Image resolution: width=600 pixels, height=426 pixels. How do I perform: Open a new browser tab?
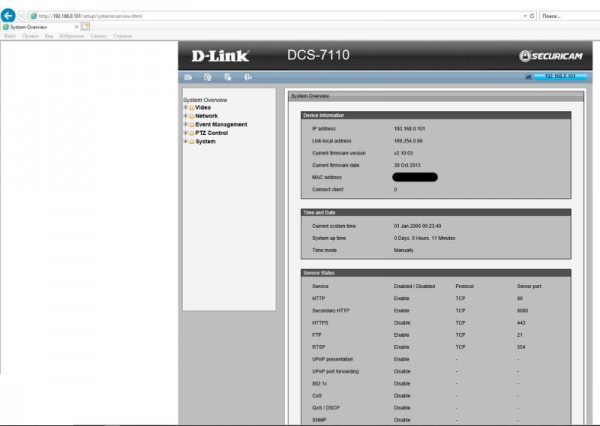[85, 26]
